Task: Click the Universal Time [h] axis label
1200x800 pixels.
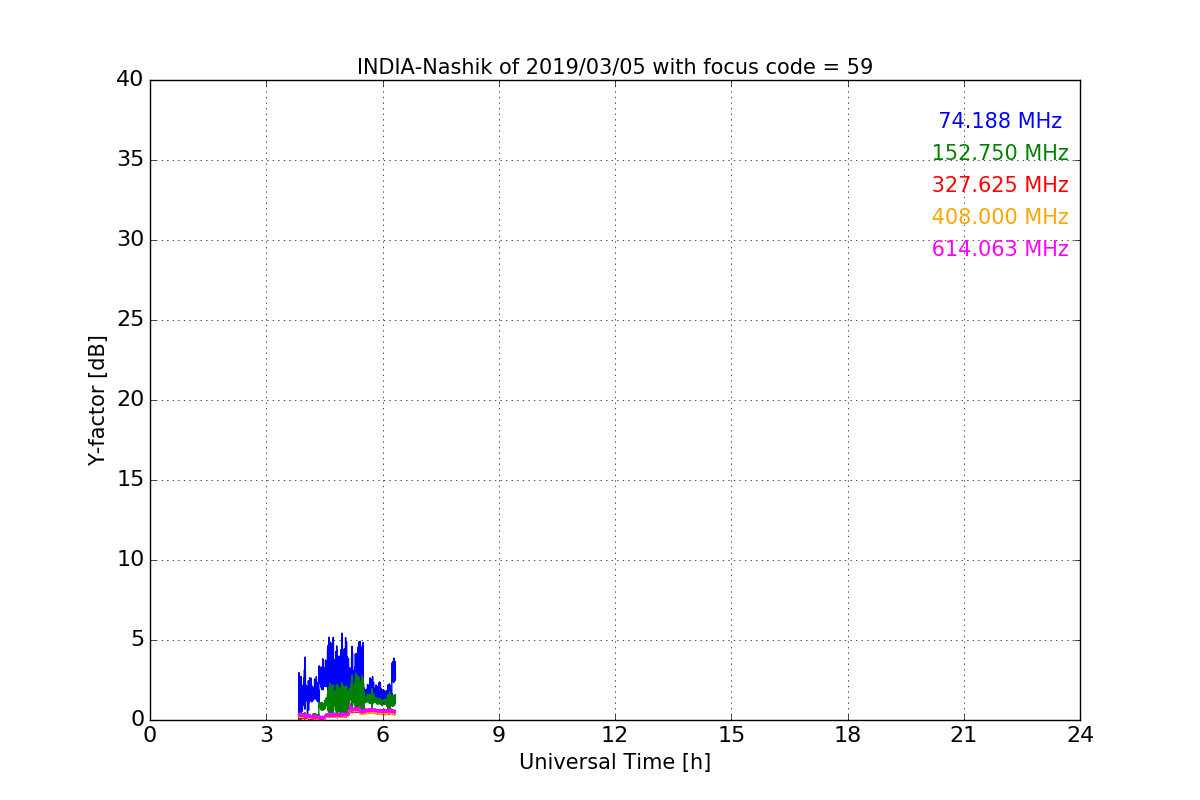Action: tap(615, 762)
